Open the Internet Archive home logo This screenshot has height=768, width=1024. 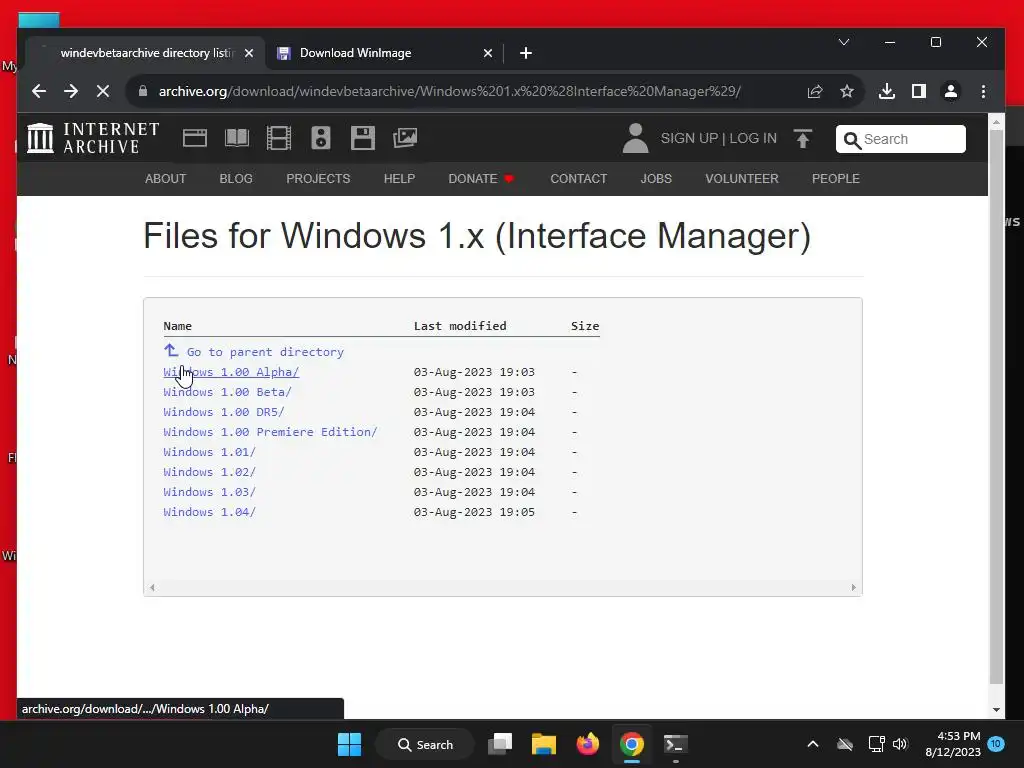pos(93,138)
